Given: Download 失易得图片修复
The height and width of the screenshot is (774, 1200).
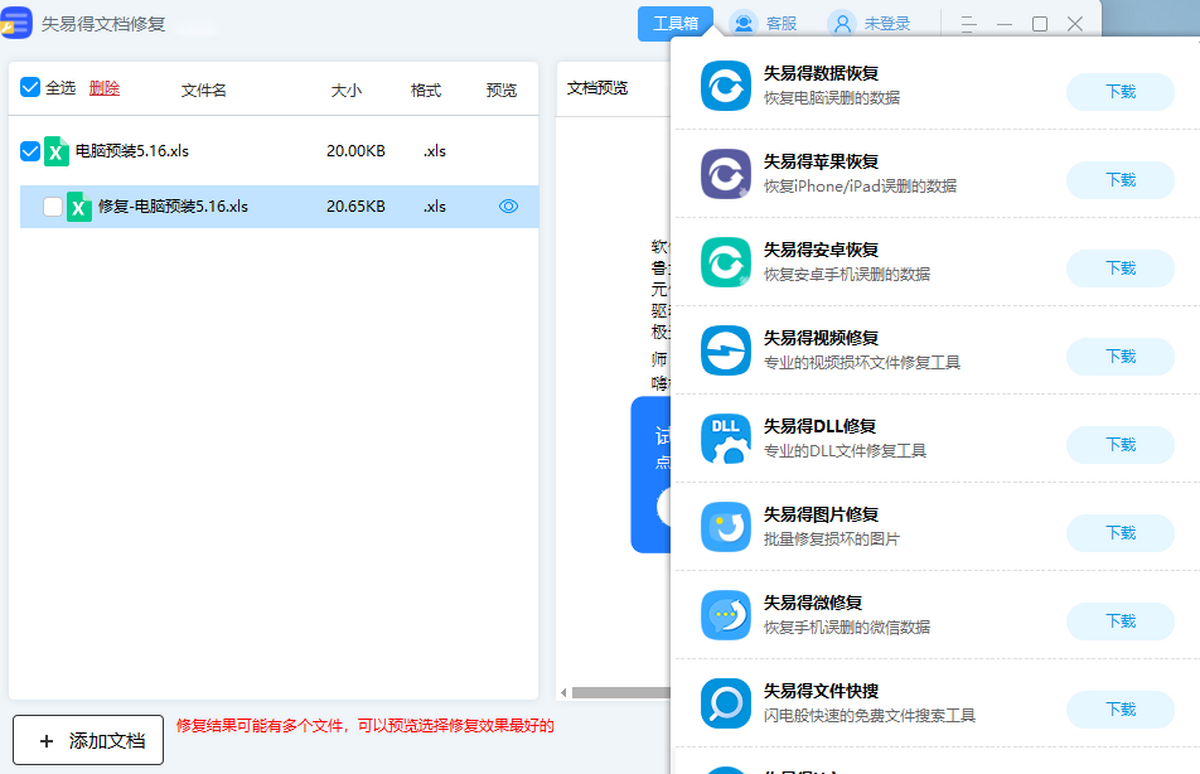Looking at the screenshot, I should click(1120, 533).
